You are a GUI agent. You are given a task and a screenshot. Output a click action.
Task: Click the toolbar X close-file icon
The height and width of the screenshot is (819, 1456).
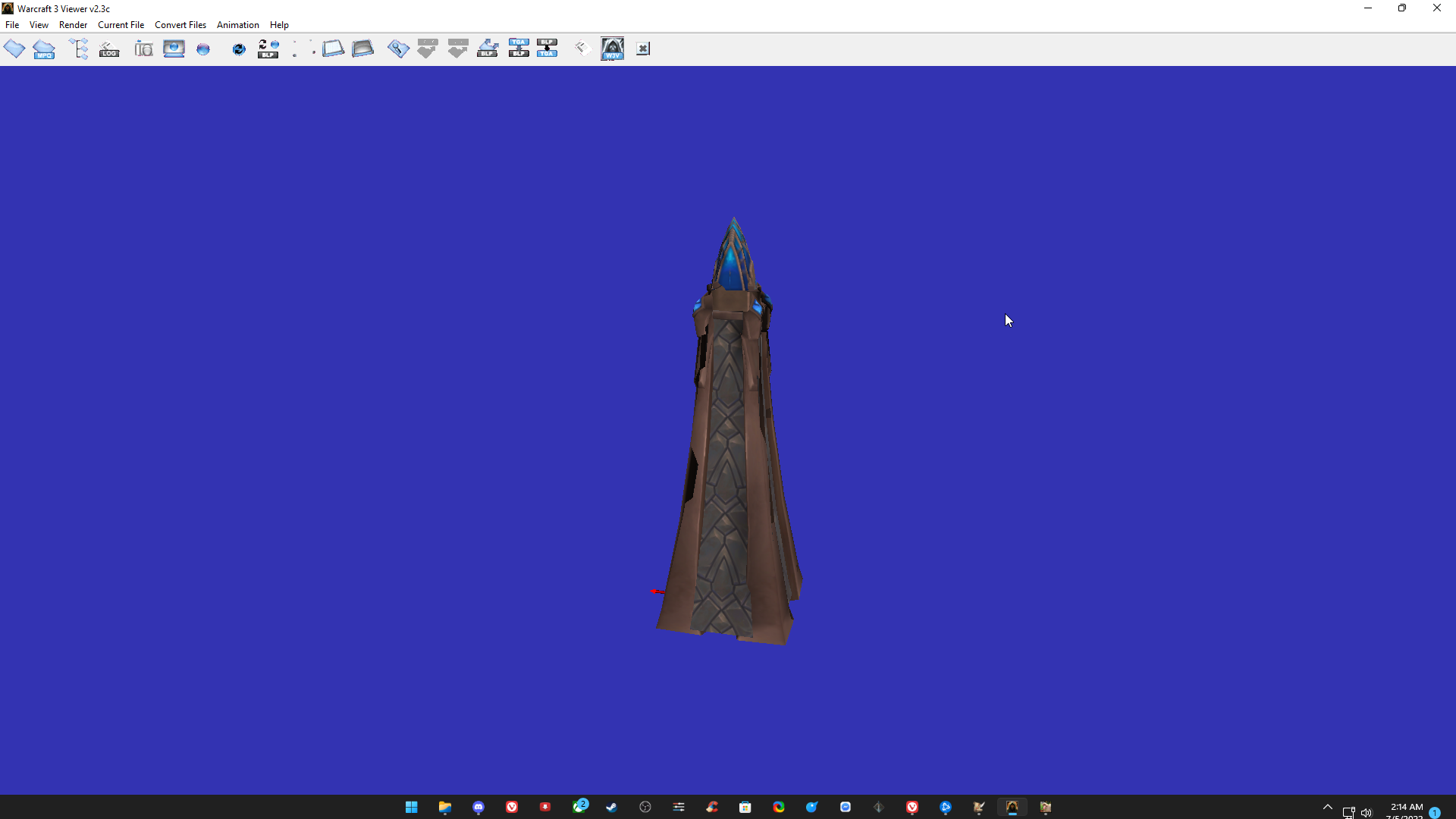(x=643, y=49)
